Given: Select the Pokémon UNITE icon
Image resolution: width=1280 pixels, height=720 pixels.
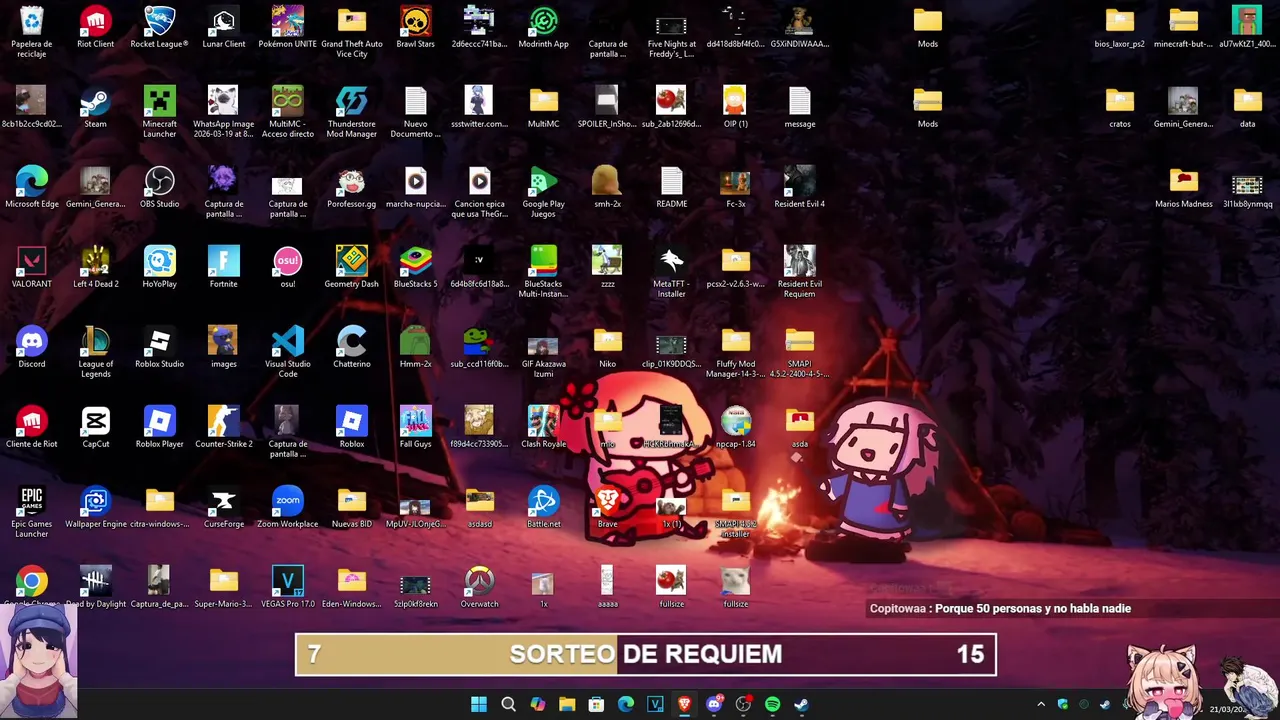Looking at the screenshot, I should 287,27.
